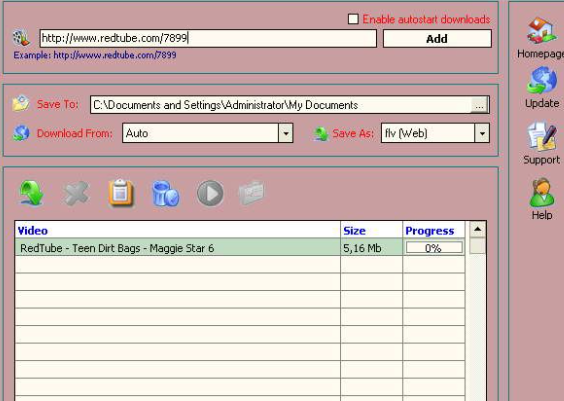The height and width of the screenshot is (401, 564).
Task: Open the Download From Auto dropdown arrow
Action: click(286, 133)
